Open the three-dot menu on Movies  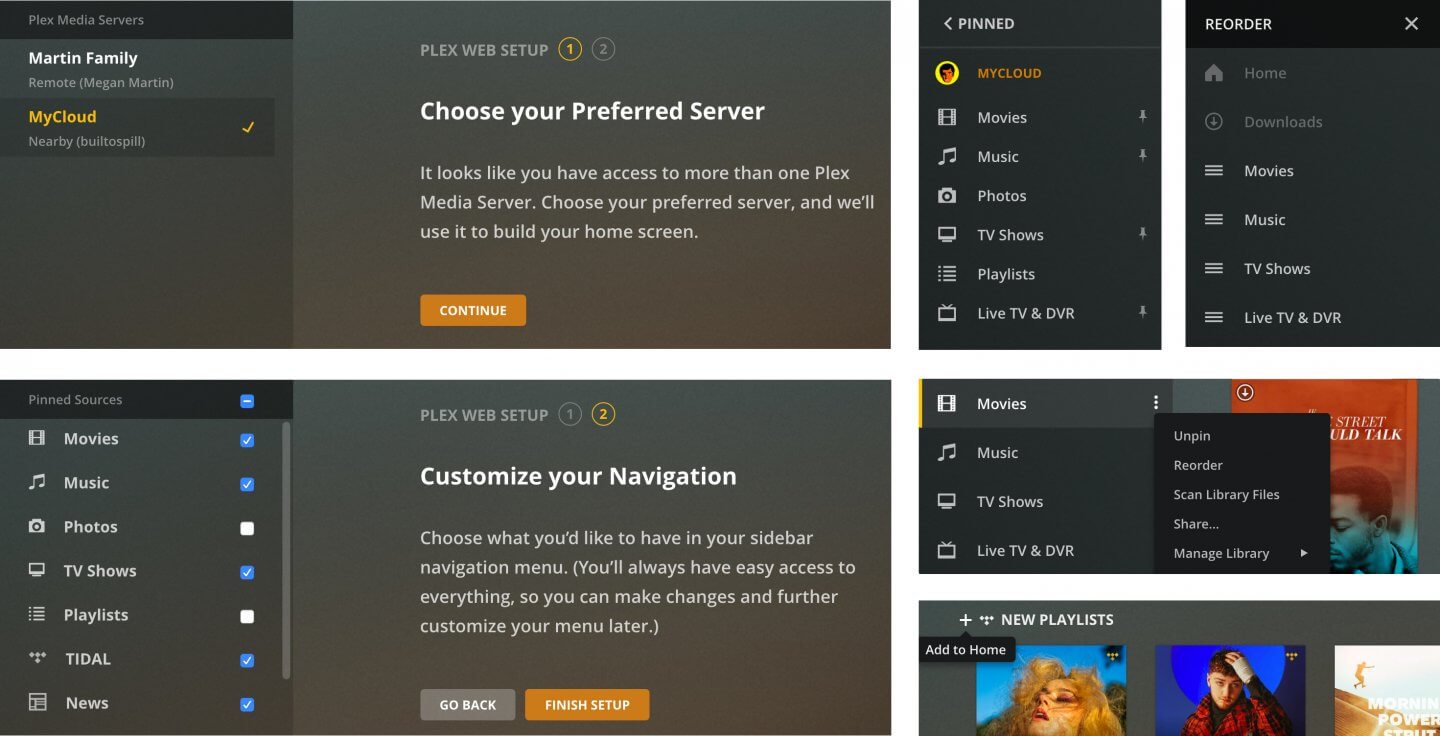click(1156, 403)
